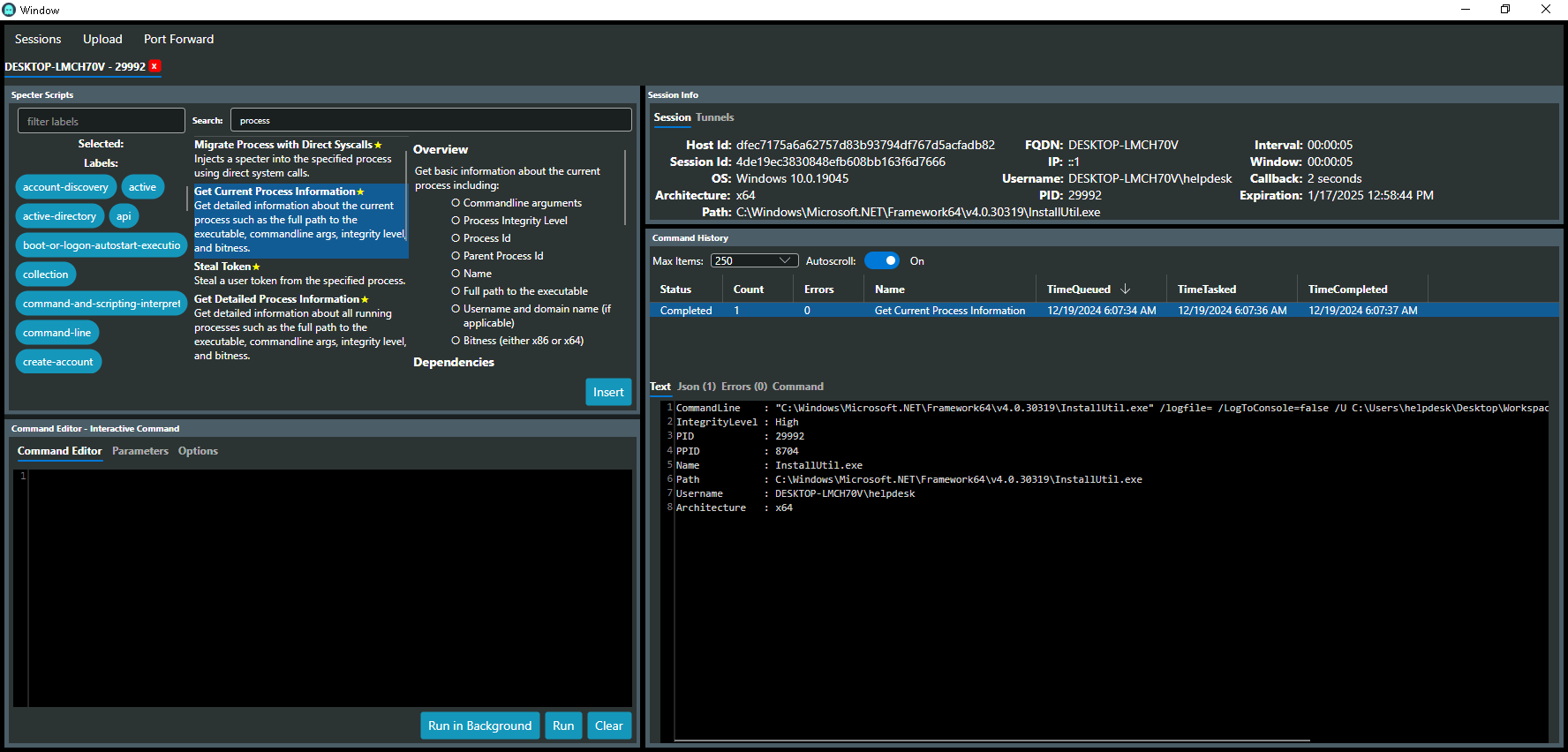Open the Upload menu
This screenshot has width=1568, height=752.
102,39
